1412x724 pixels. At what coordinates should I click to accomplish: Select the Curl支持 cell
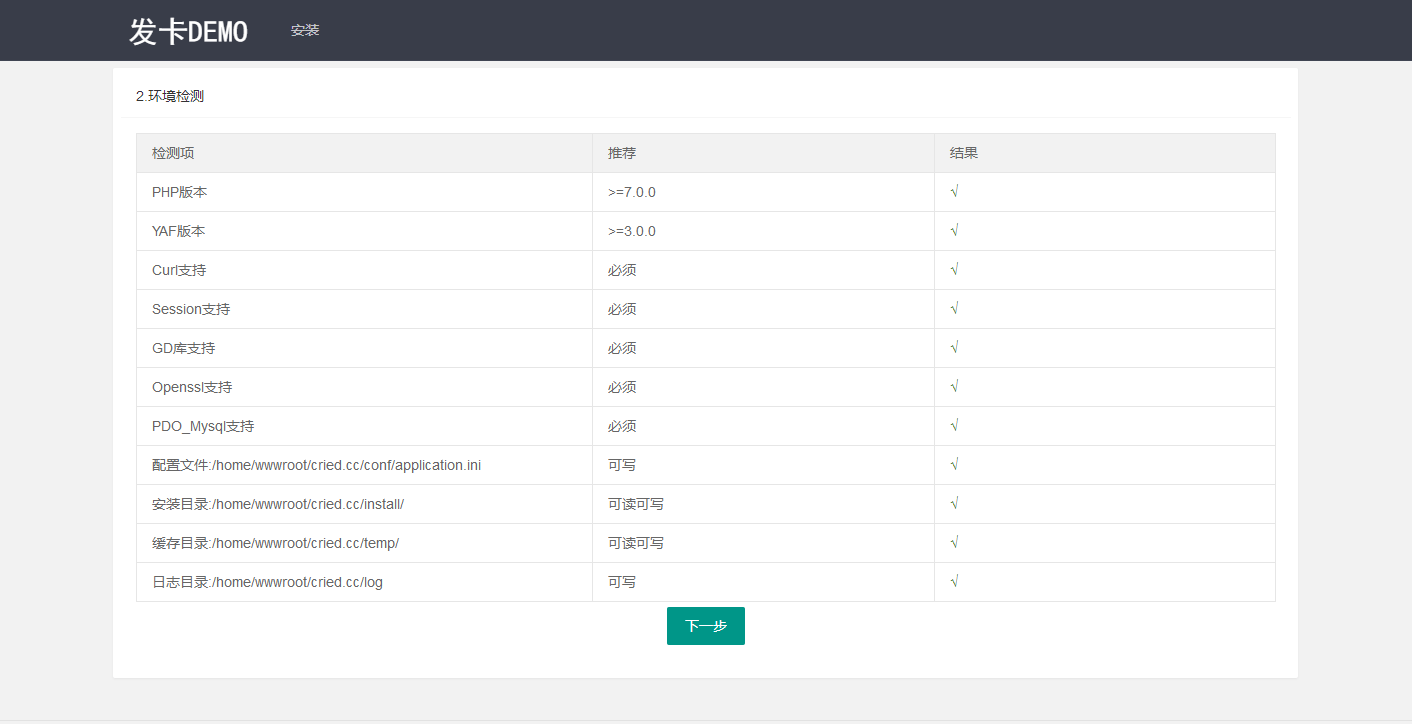364,270
